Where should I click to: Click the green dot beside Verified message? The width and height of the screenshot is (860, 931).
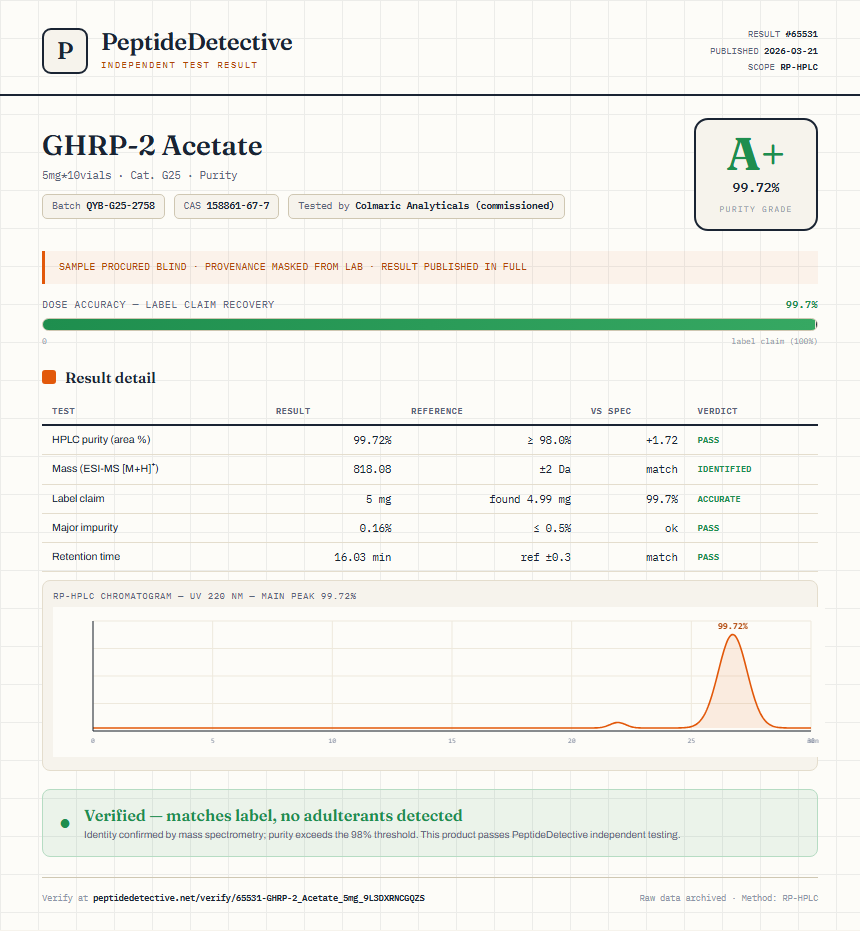[x=65, y=824]
